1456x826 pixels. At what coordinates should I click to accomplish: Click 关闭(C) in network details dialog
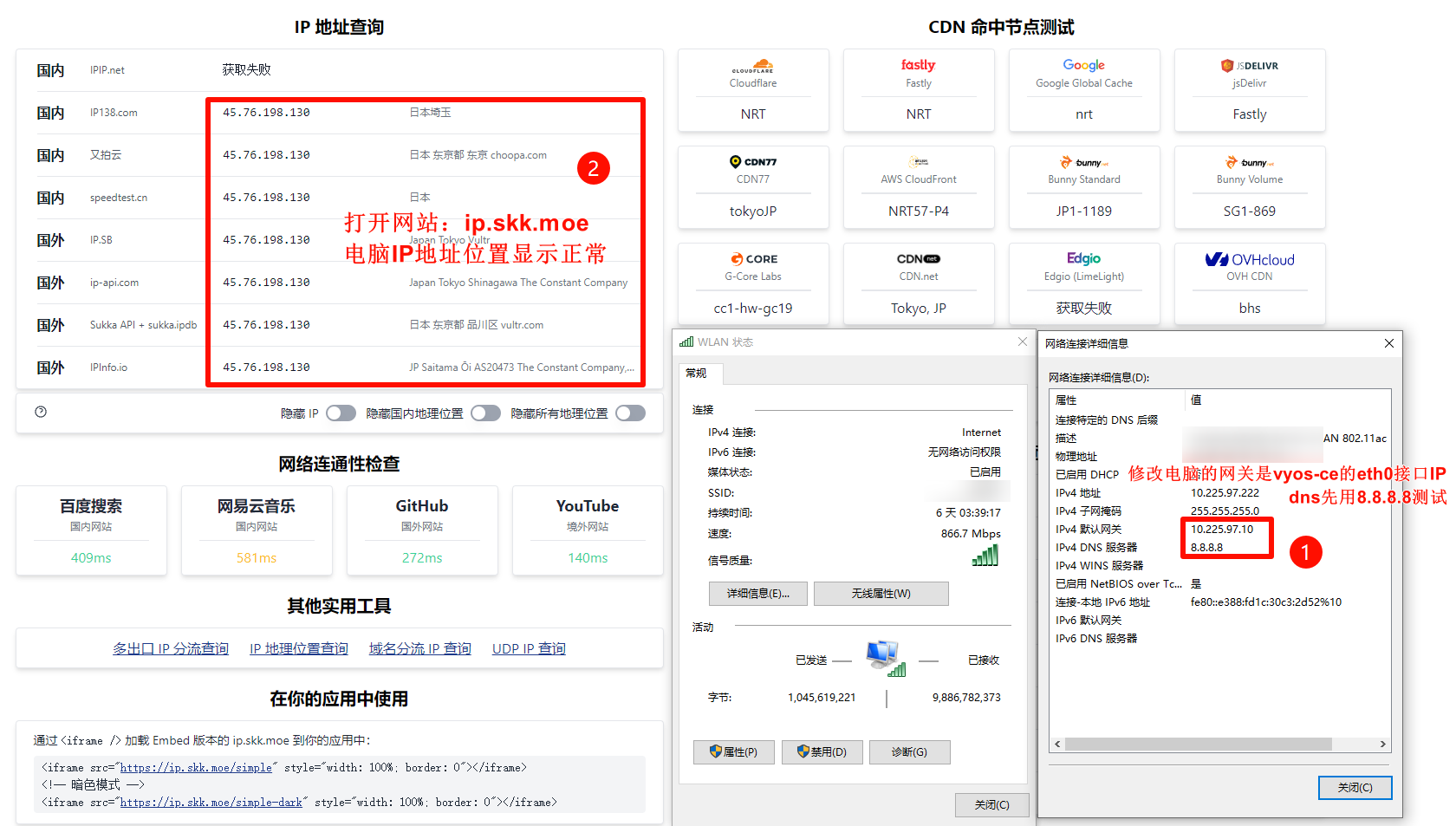(1355, 788)
